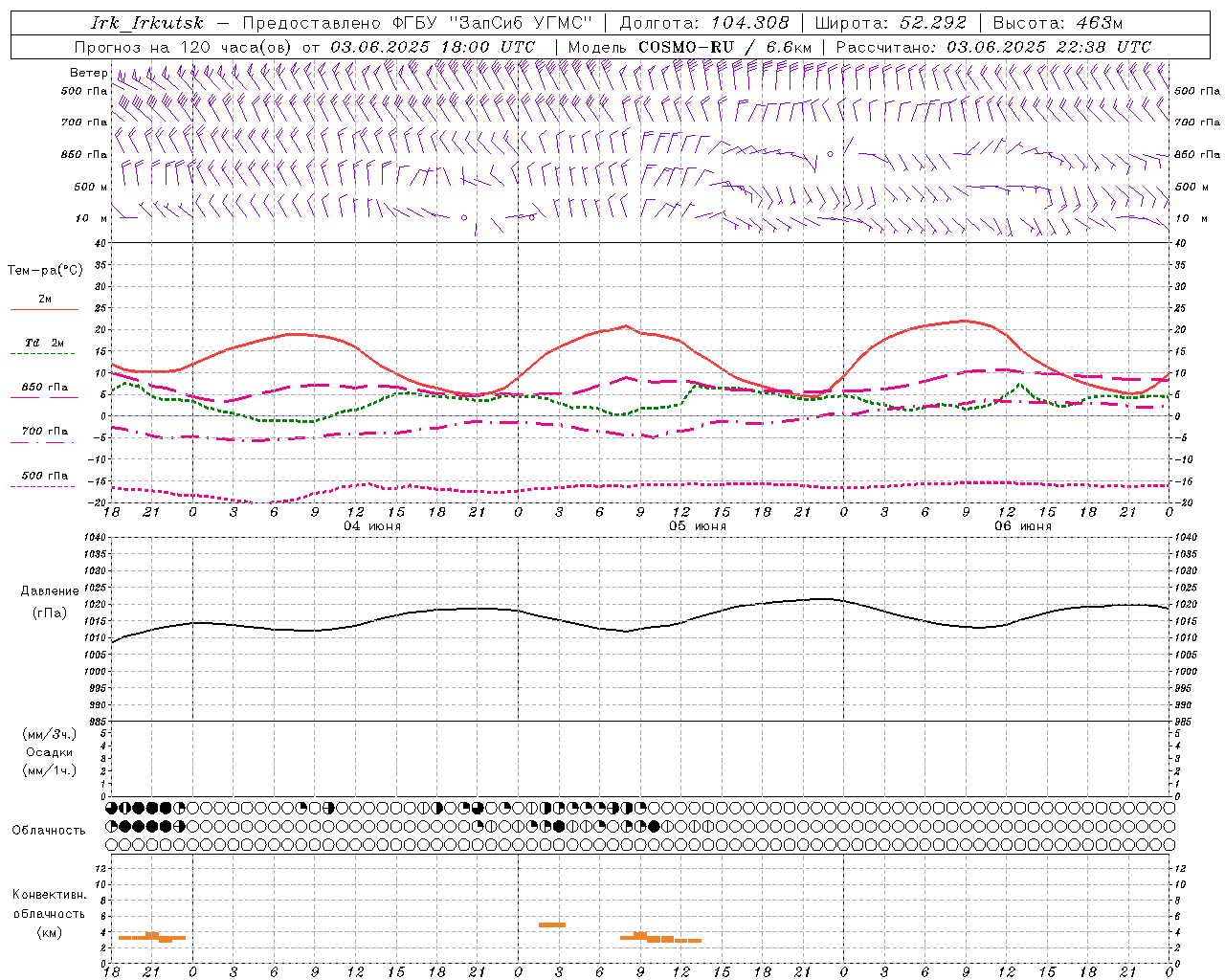The image size is (1225, 980).
Task: Click the Давление panel label
Action: coord(50,590)
